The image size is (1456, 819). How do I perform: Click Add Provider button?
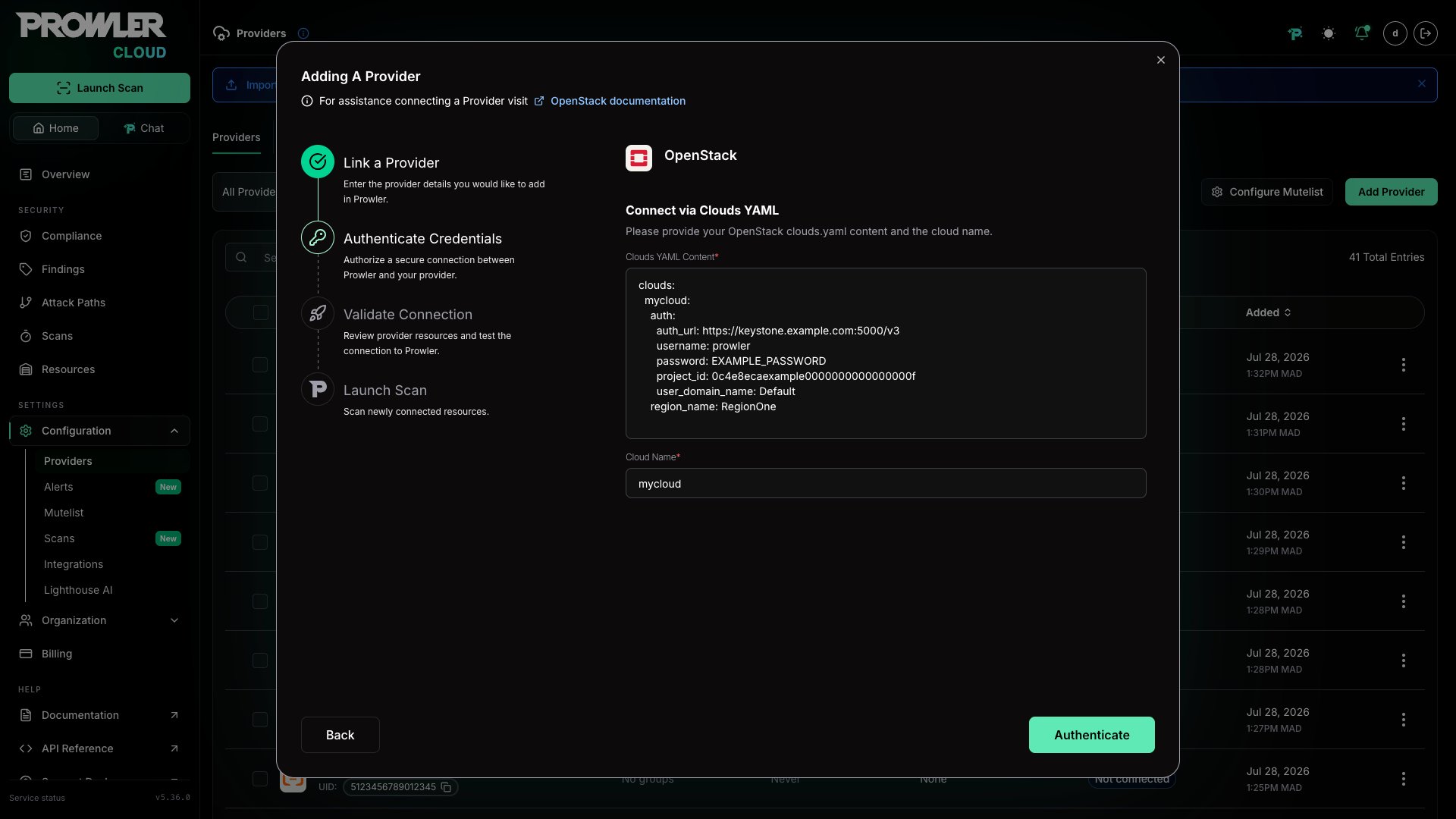(1391, 192)
